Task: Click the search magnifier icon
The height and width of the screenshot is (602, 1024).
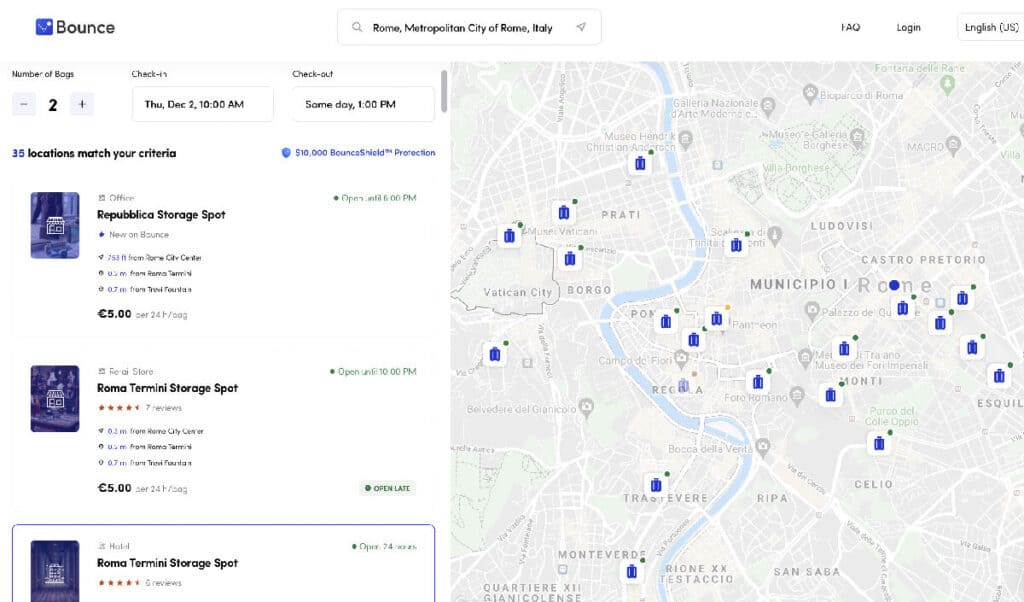Action: [x=356, y=28]
